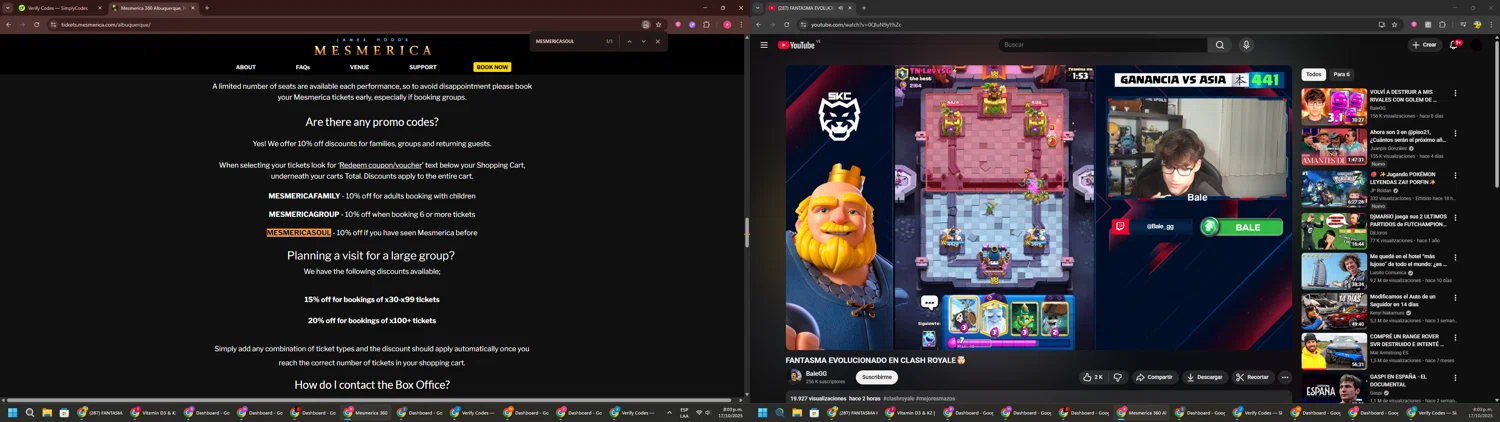The width and height of the screenshot is (1500, 422).
Task: Select the 'Todos' filter chip
Action: pyautogui.click(x=1313, y=74)
